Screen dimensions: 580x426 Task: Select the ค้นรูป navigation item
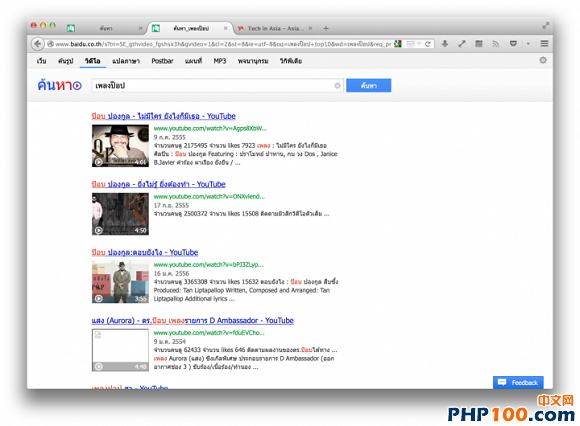(x=65, y=61)
